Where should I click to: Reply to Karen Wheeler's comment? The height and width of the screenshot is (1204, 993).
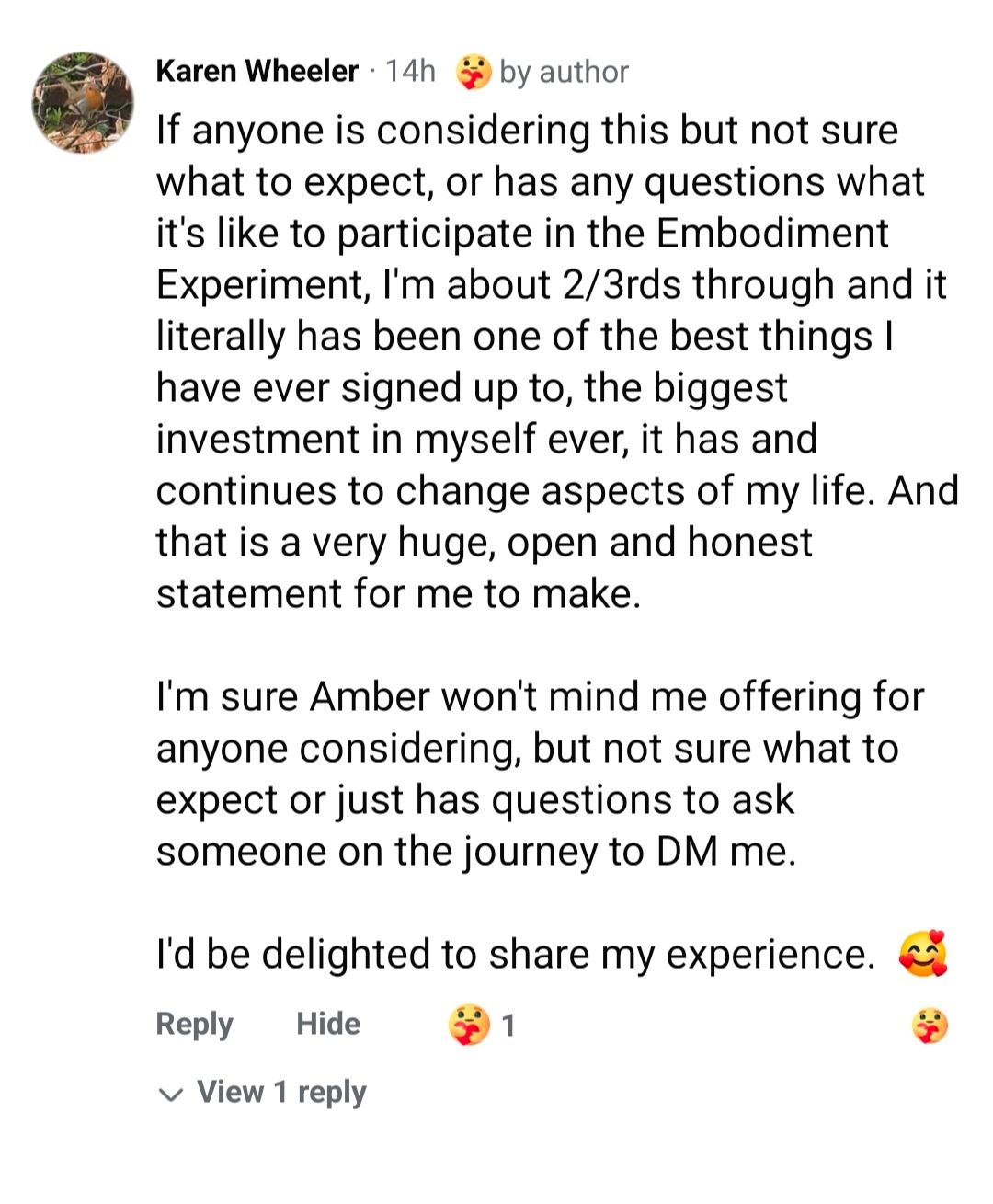click(x=194, y=1024)
